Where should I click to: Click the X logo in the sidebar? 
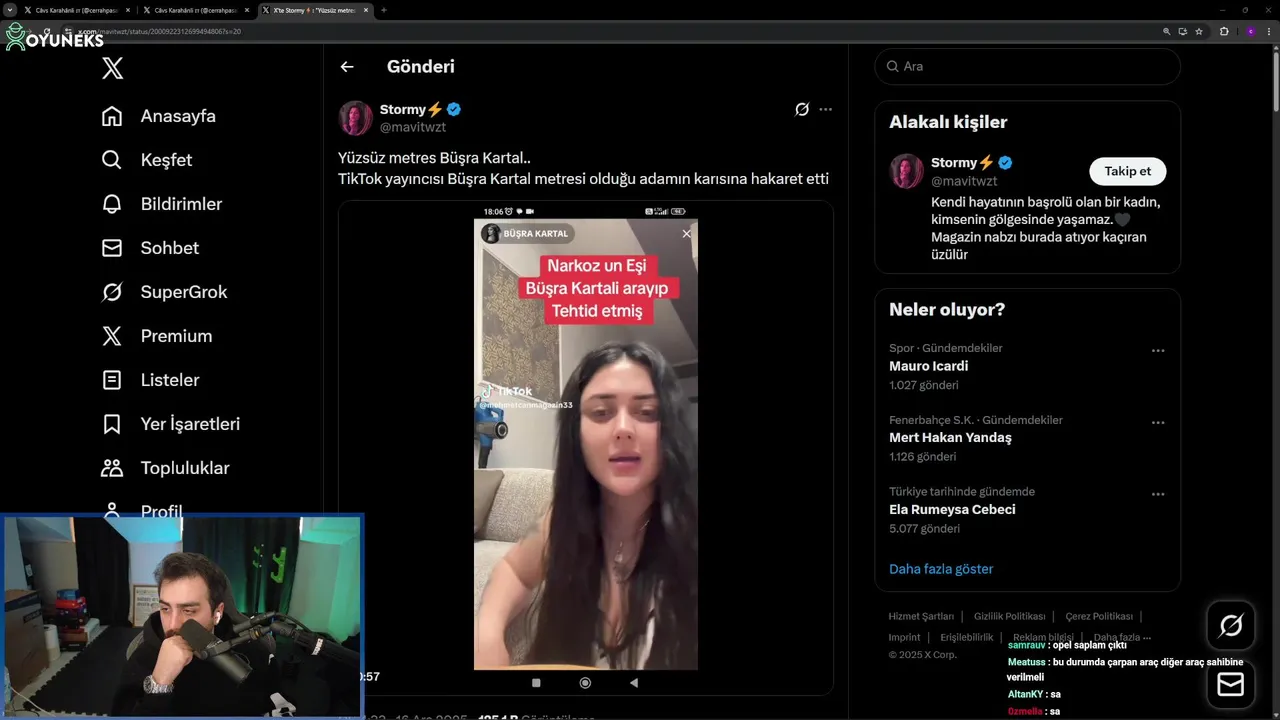point(112,68)
